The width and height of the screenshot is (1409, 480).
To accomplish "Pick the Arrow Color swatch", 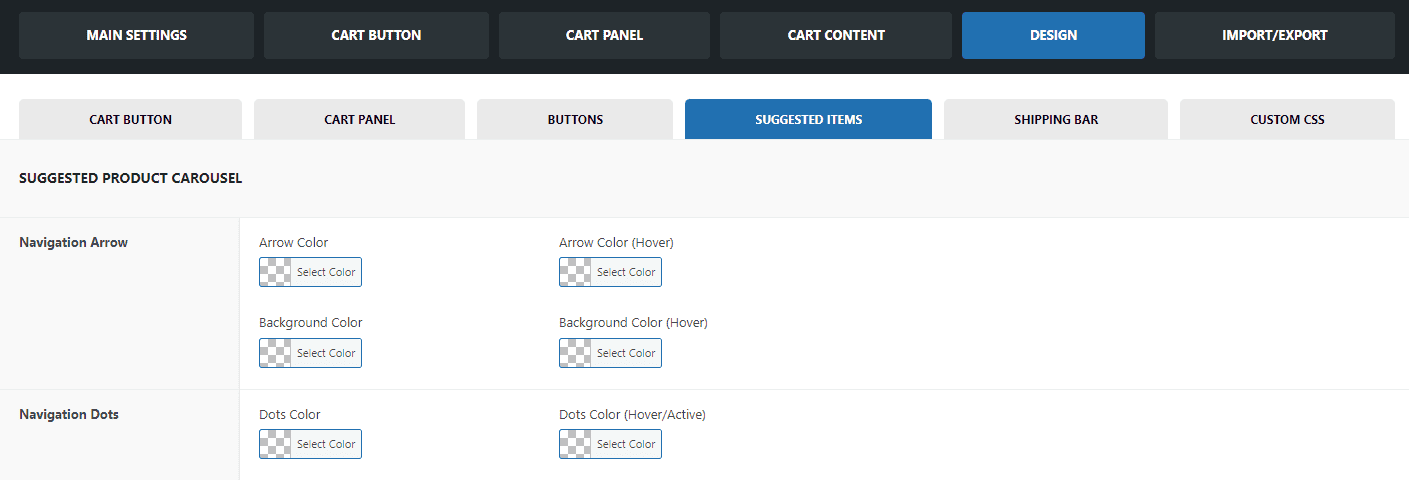I will (x=310, y=272).
